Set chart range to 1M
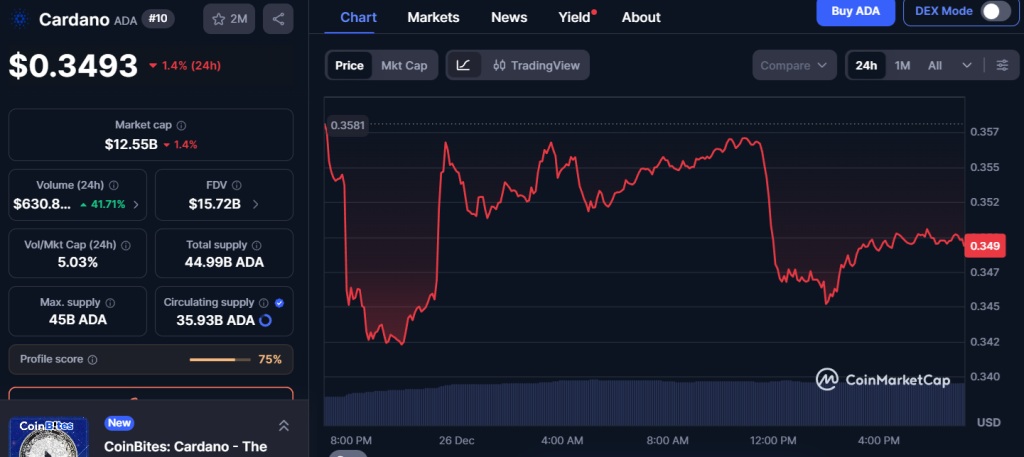 coord(903,65)
